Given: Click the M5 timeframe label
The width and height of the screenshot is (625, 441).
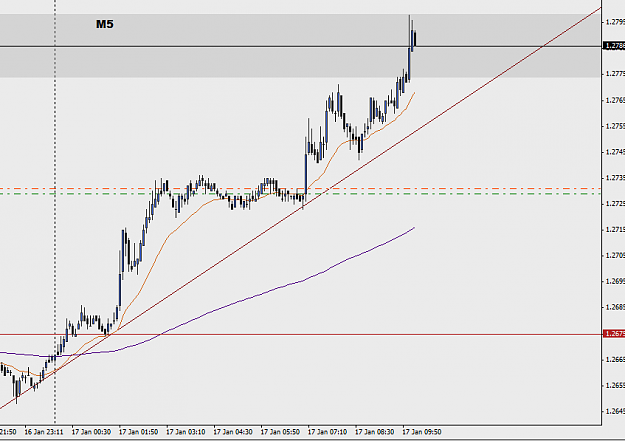Looking at the screenshot, I should click(x=105, y=24).
